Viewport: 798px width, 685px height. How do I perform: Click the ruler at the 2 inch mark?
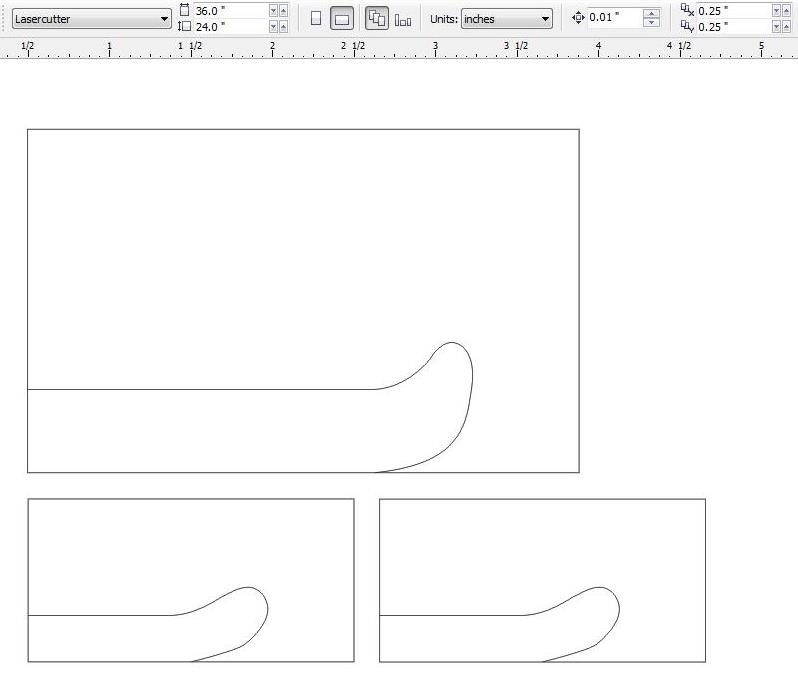[272, 48]
